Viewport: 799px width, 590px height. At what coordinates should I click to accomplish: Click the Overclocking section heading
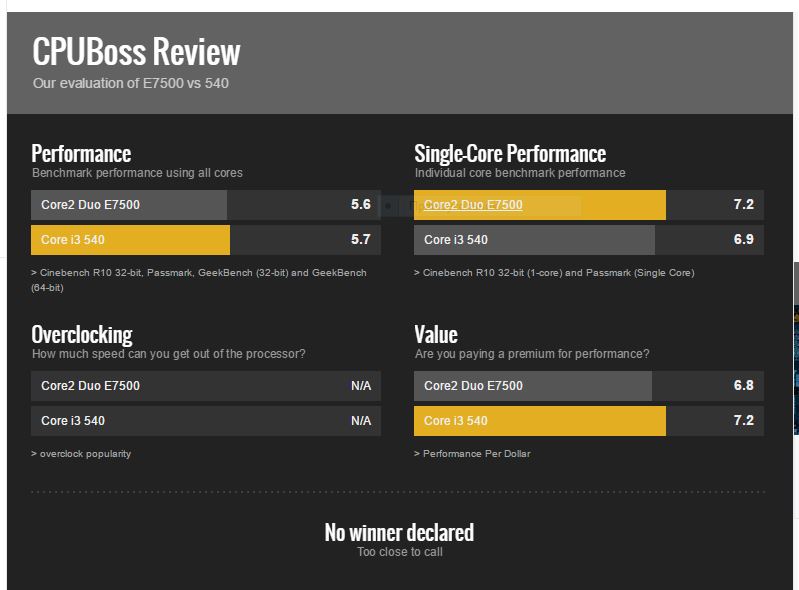click(82, 335)
